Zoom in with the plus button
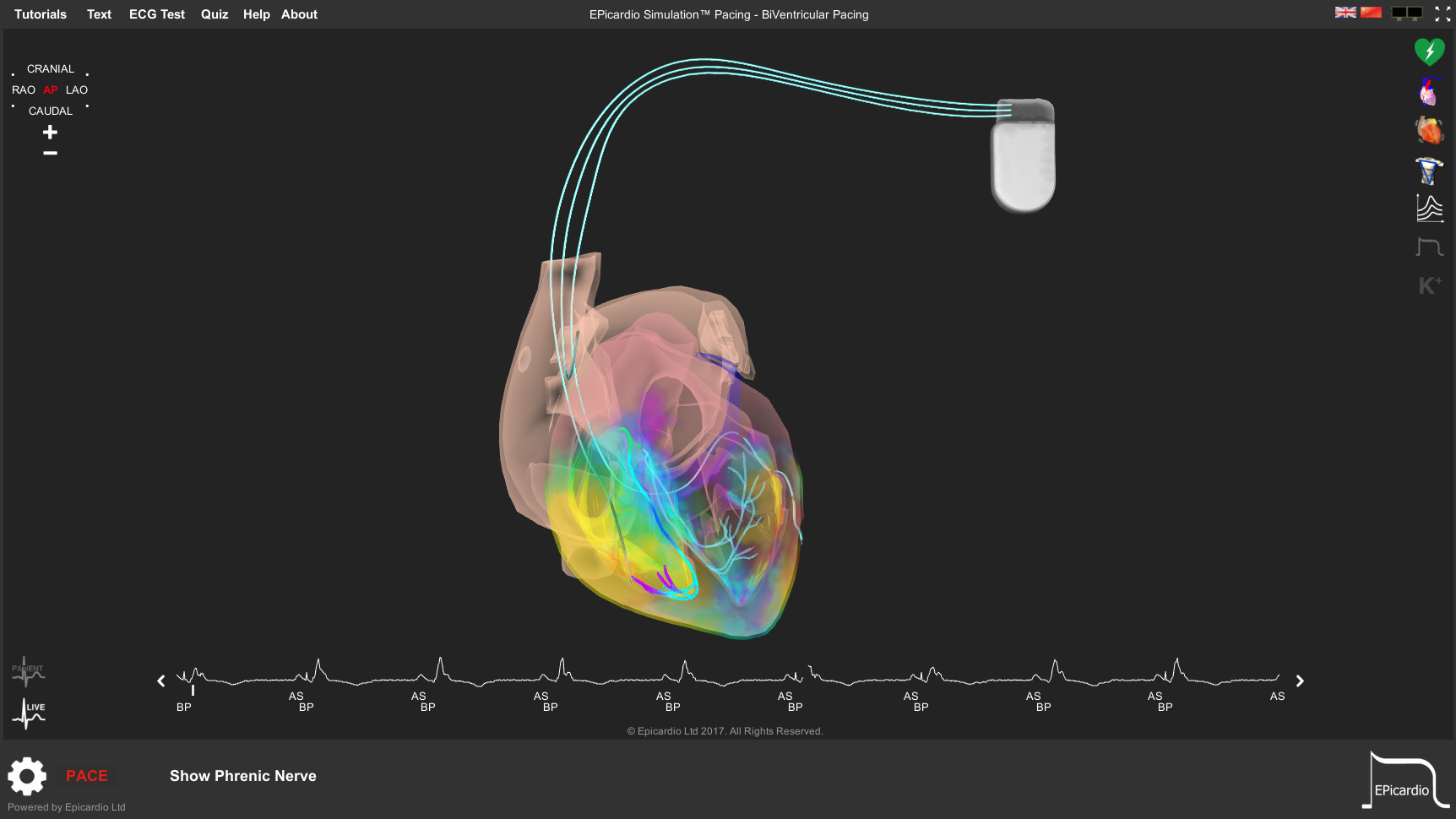 (51, 133)
